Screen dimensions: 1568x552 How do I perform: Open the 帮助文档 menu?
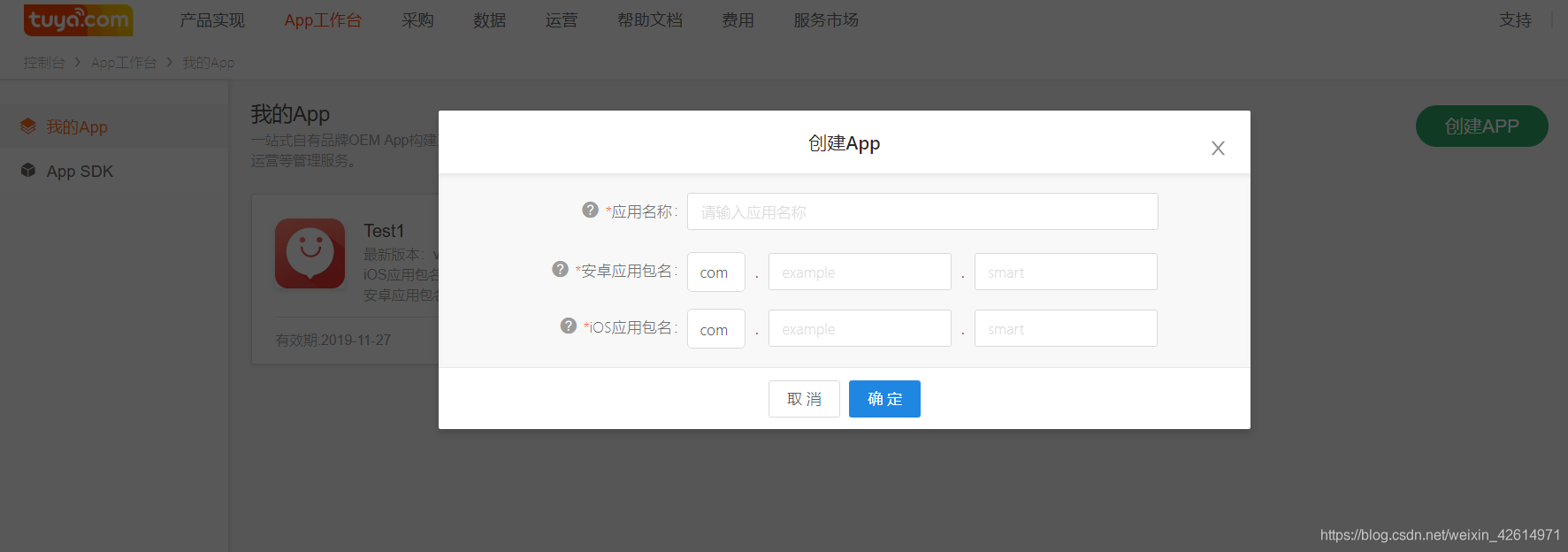[x=650, y=19]
